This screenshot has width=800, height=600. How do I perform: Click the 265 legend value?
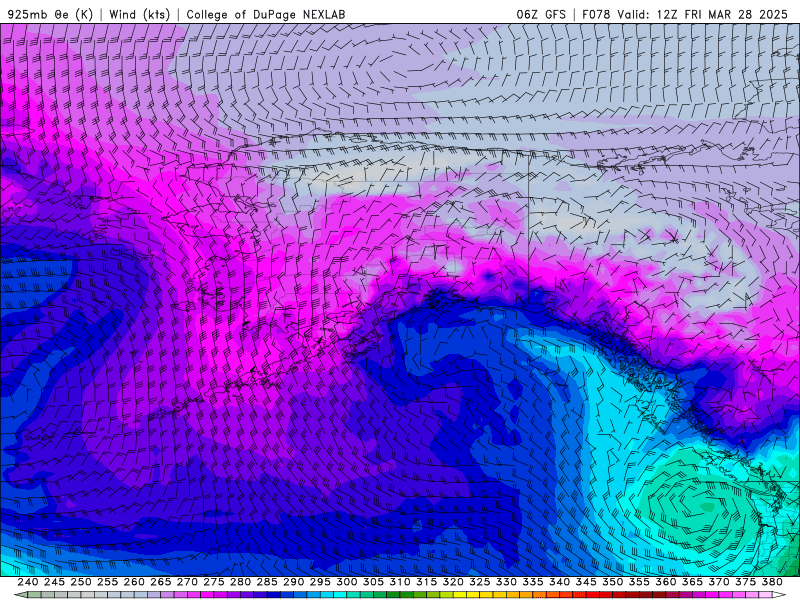pos(160,582)
